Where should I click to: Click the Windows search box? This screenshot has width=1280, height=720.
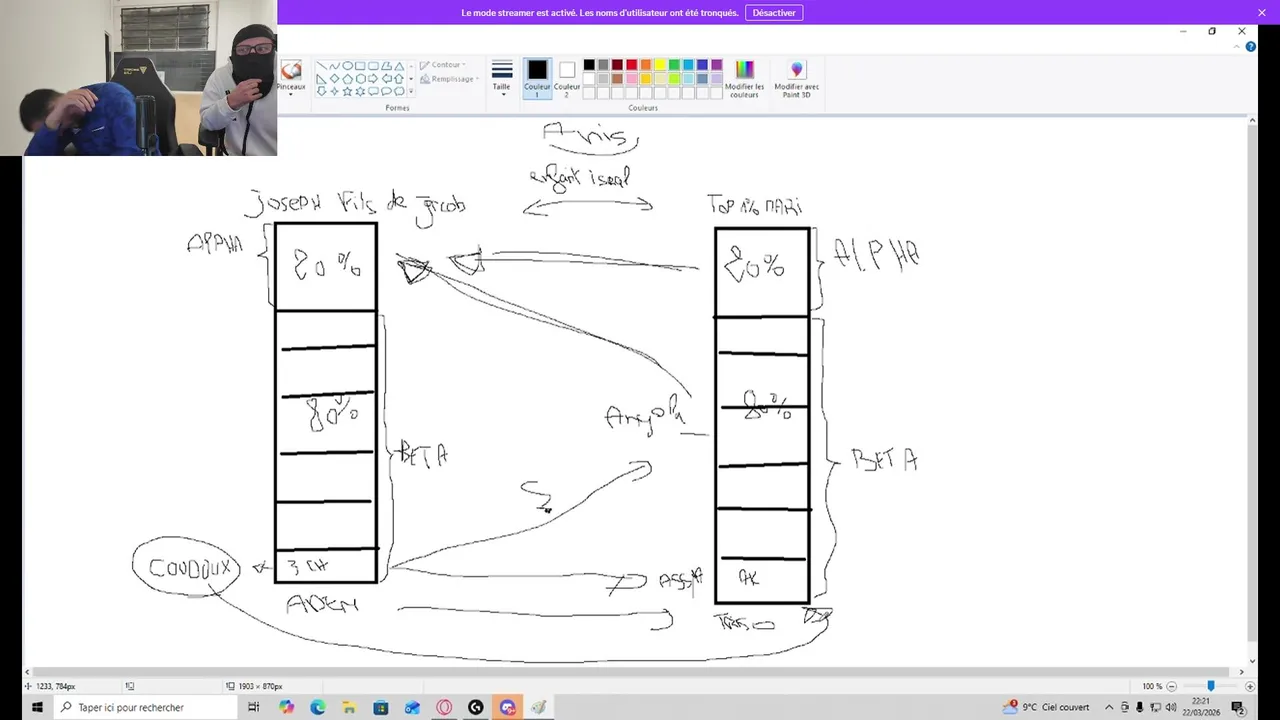pos(145,707)
